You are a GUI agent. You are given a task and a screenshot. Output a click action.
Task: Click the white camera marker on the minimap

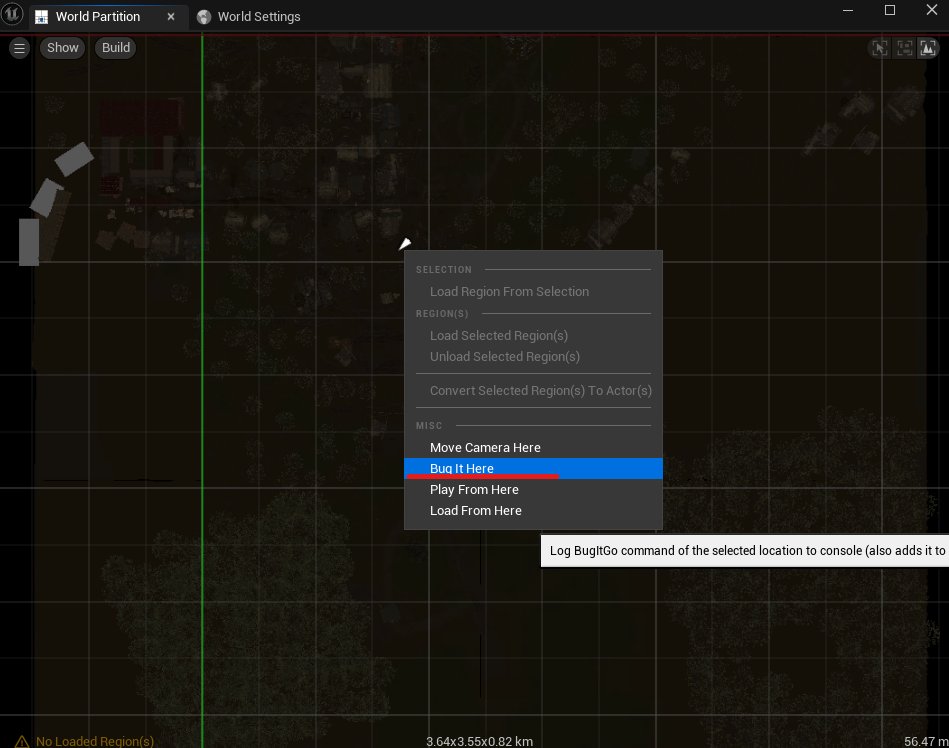[405, 244]
